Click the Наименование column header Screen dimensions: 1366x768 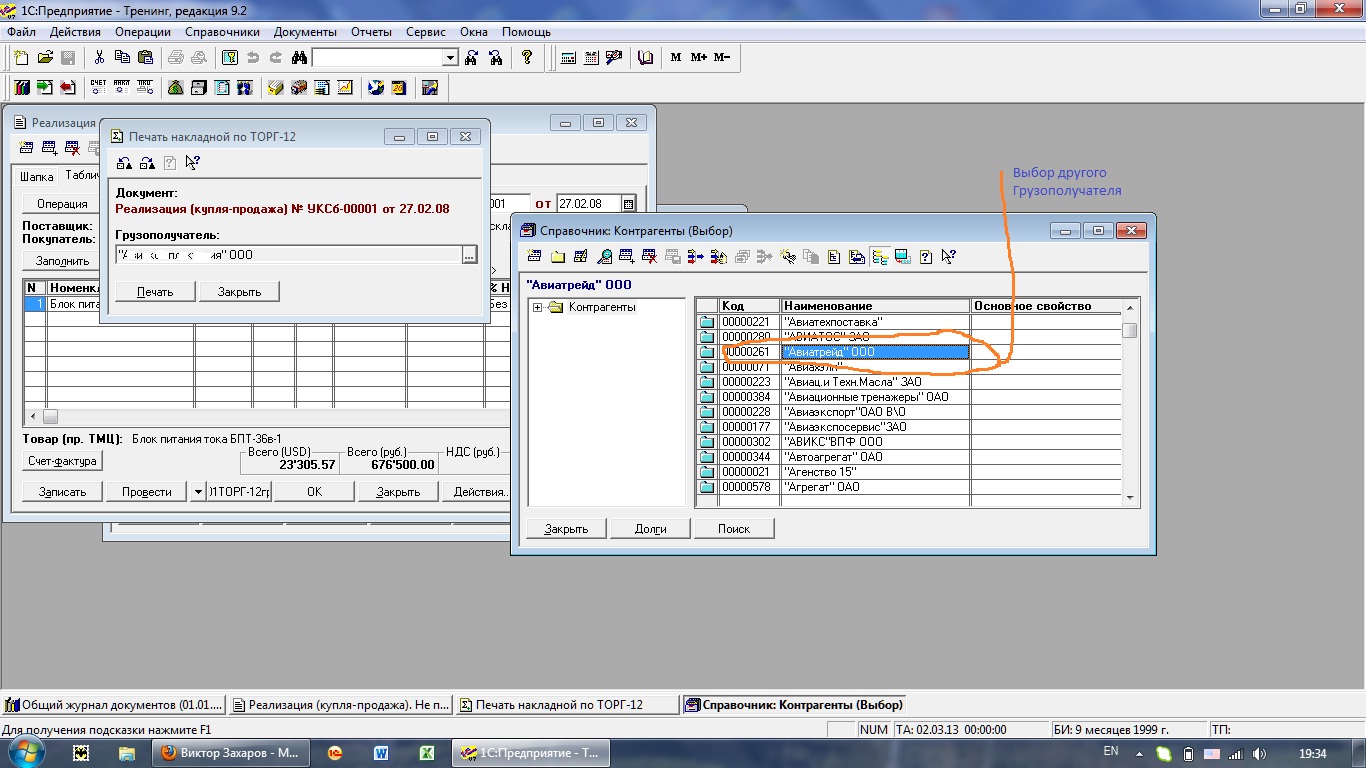coord(875,306)
